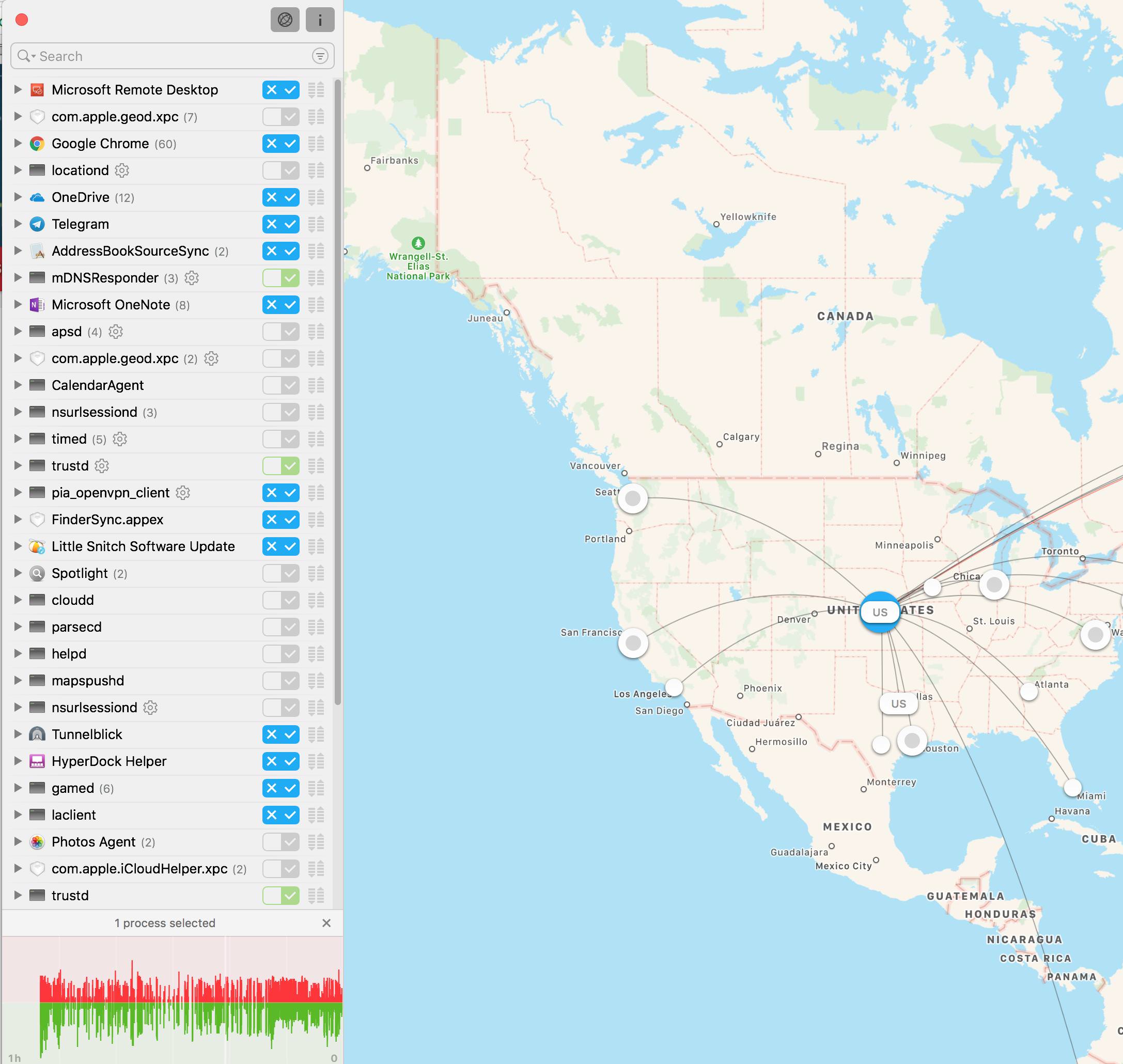Toggle allow/deny switch for Microsoft Remote Desktop
Viewport: 1123px width, 1064px height.
click(x=281, y=89)
